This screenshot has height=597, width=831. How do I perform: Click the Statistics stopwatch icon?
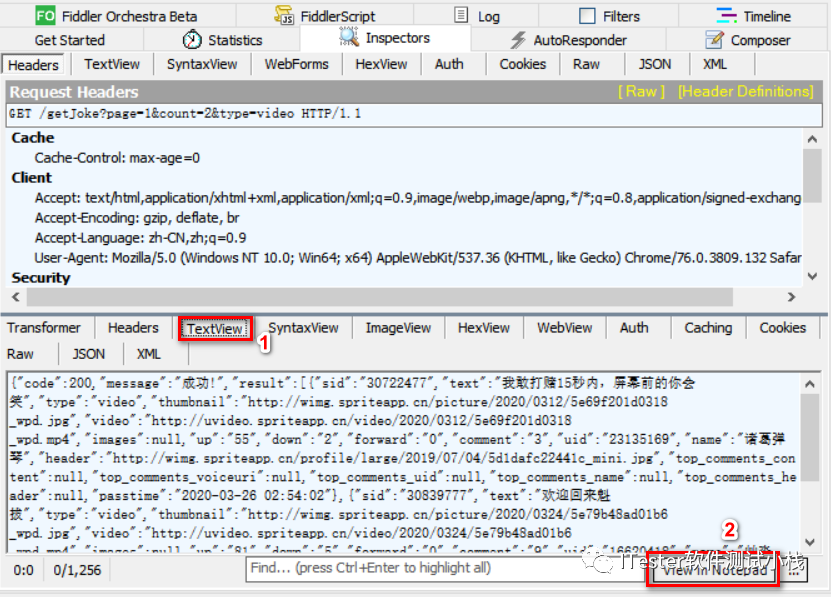pos(192,40)
